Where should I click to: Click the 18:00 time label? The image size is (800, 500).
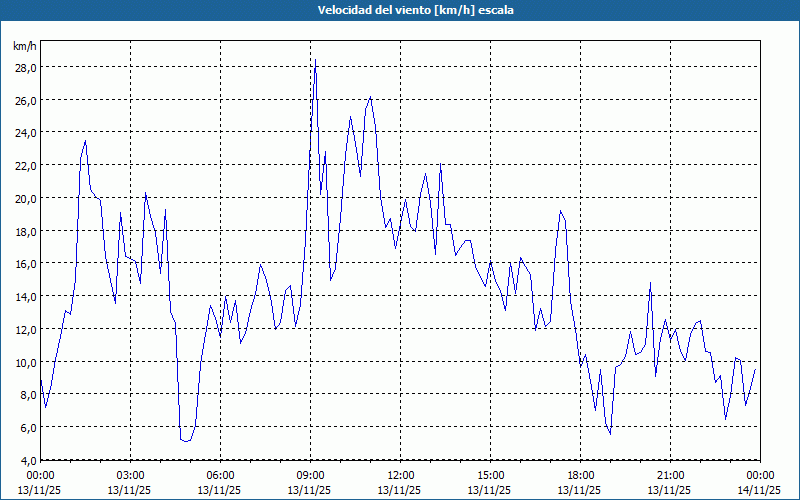coord(580,475)
